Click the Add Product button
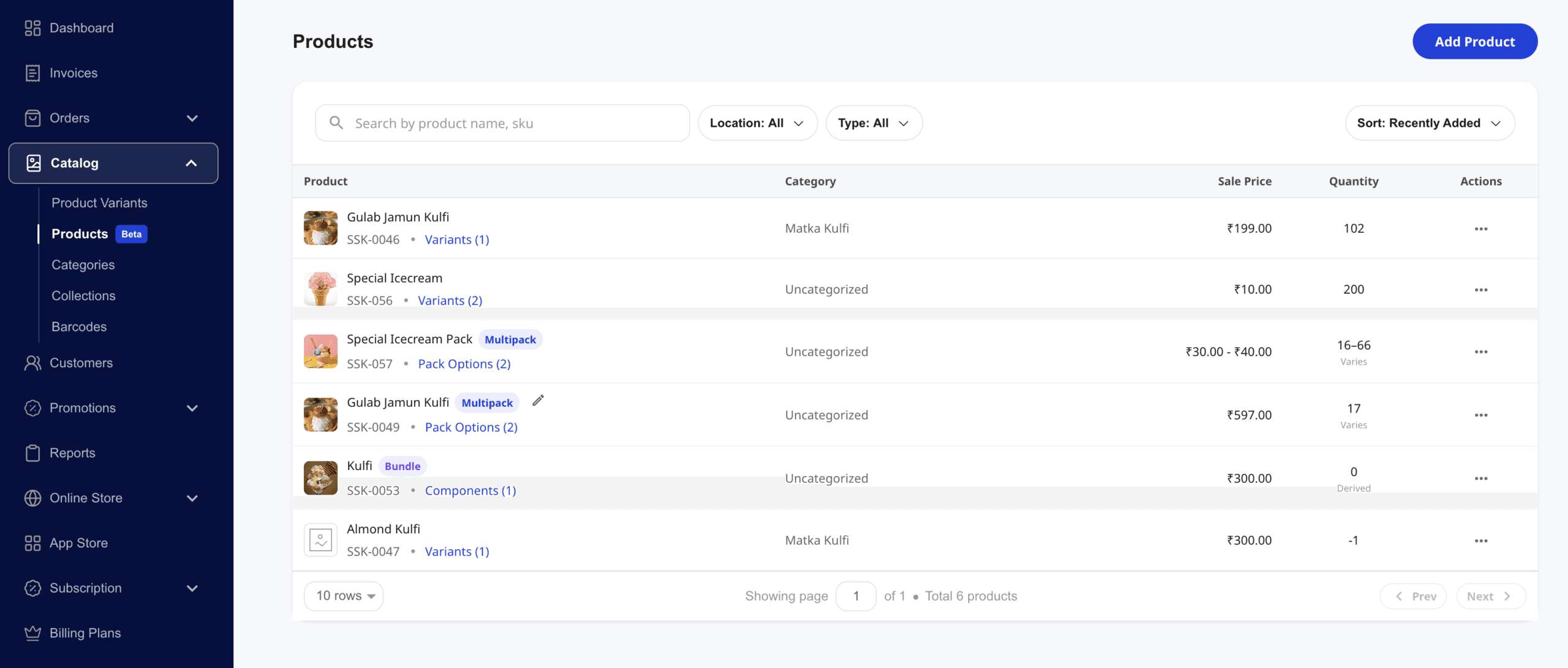 click(x=1475, y=42)
